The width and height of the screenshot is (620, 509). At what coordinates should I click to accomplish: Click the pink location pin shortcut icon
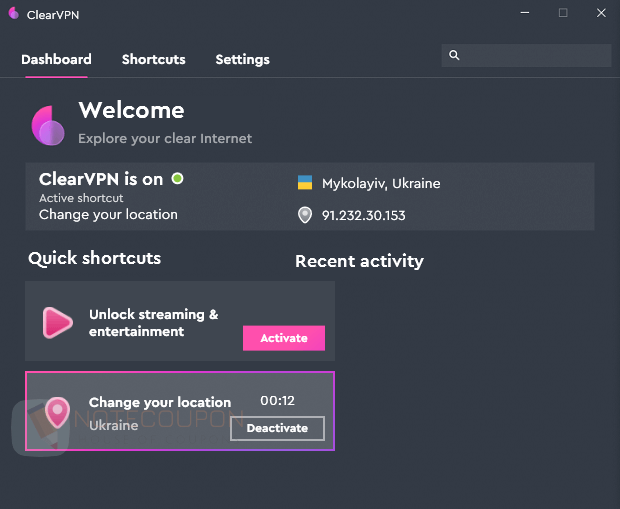[x=57, y=413]
